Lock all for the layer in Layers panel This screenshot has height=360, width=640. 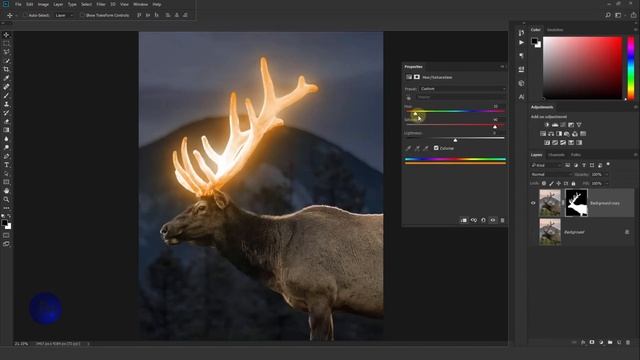(573, 184)
